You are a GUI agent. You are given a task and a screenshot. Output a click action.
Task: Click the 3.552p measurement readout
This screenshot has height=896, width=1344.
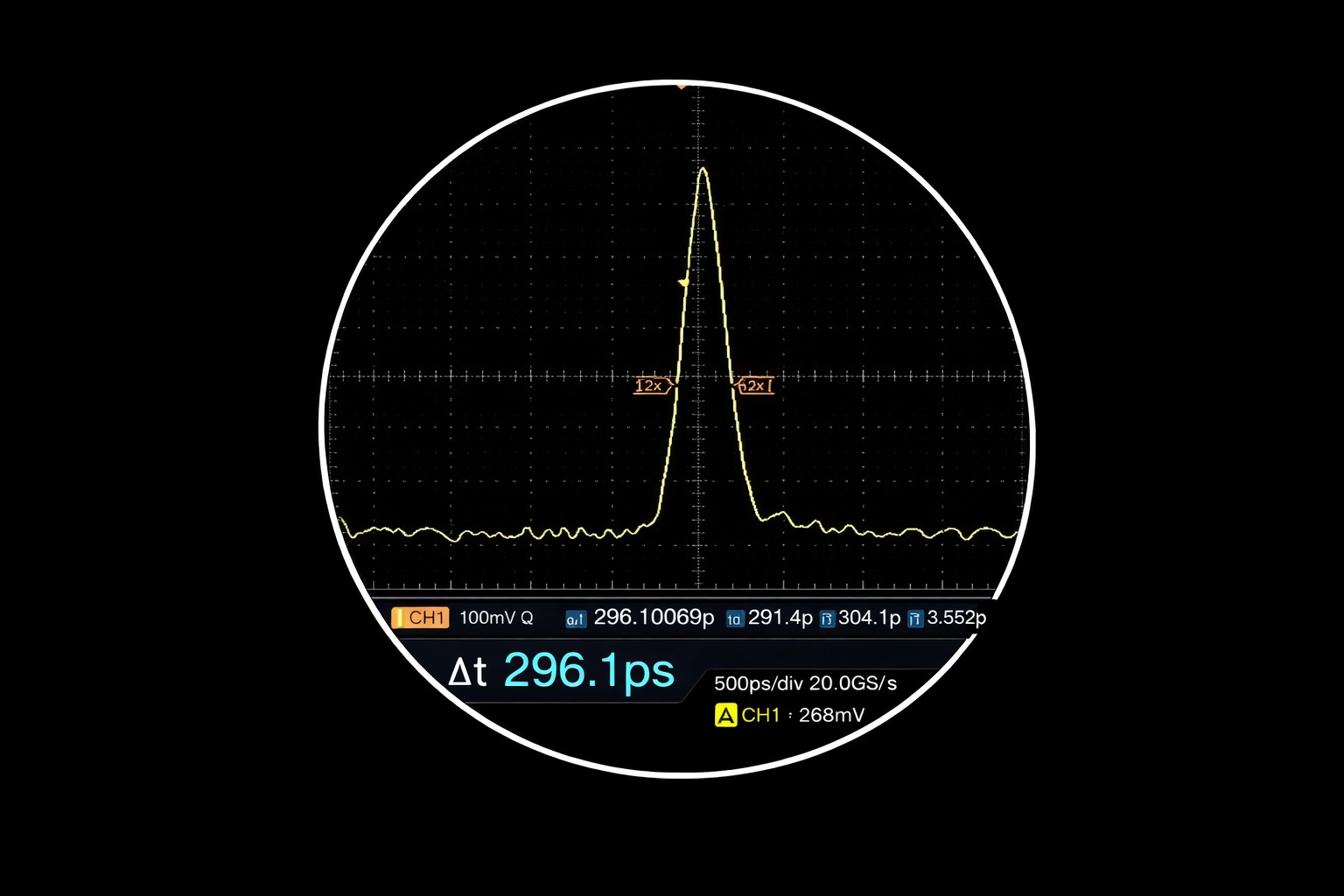(956, 618)
